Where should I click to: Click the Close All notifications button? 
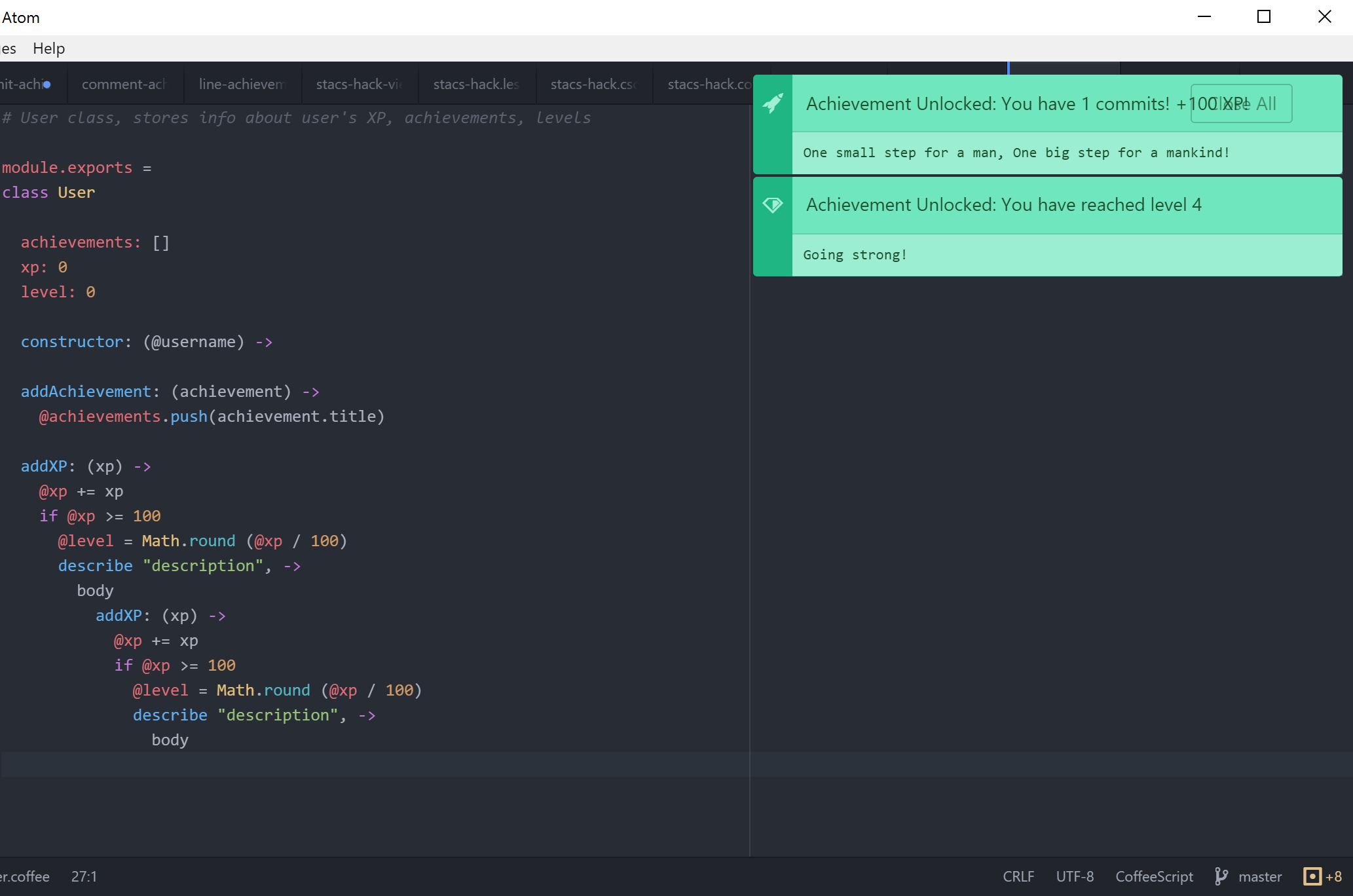(x=1241, y=103)
